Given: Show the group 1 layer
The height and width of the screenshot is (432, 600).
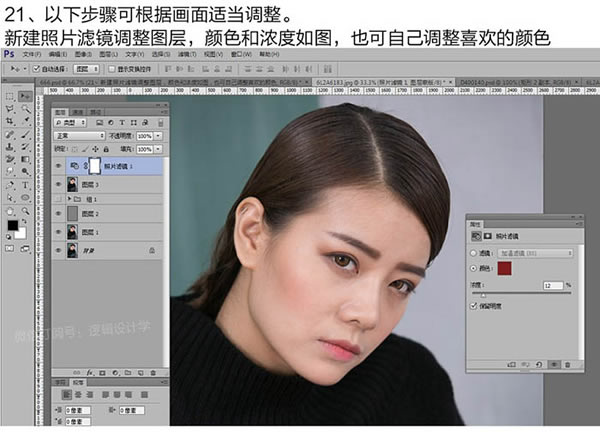Looking at the screenshot, I should 58,199.
